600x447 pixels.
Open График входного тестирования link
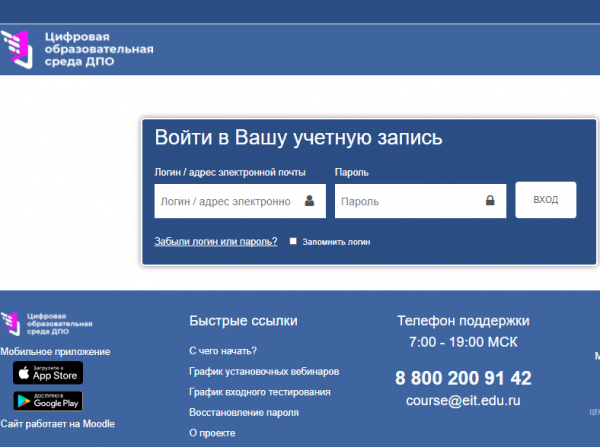[260, 392]
